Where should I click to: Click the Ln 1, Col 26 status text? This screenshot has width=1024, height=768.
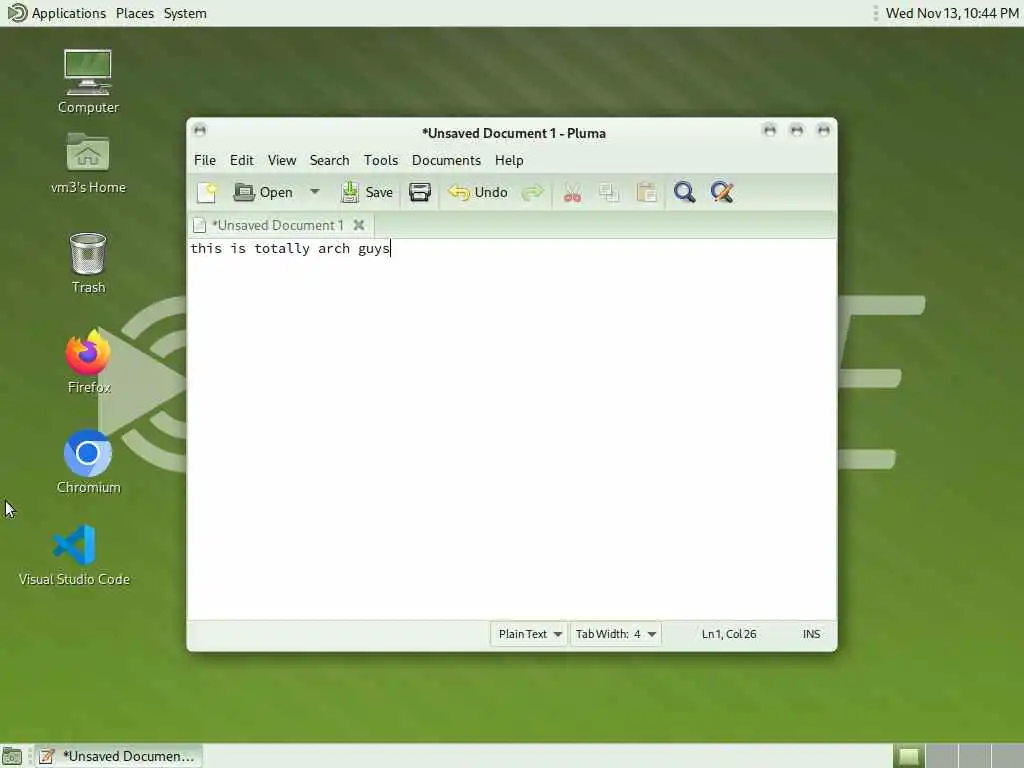(x=729, y=634)
